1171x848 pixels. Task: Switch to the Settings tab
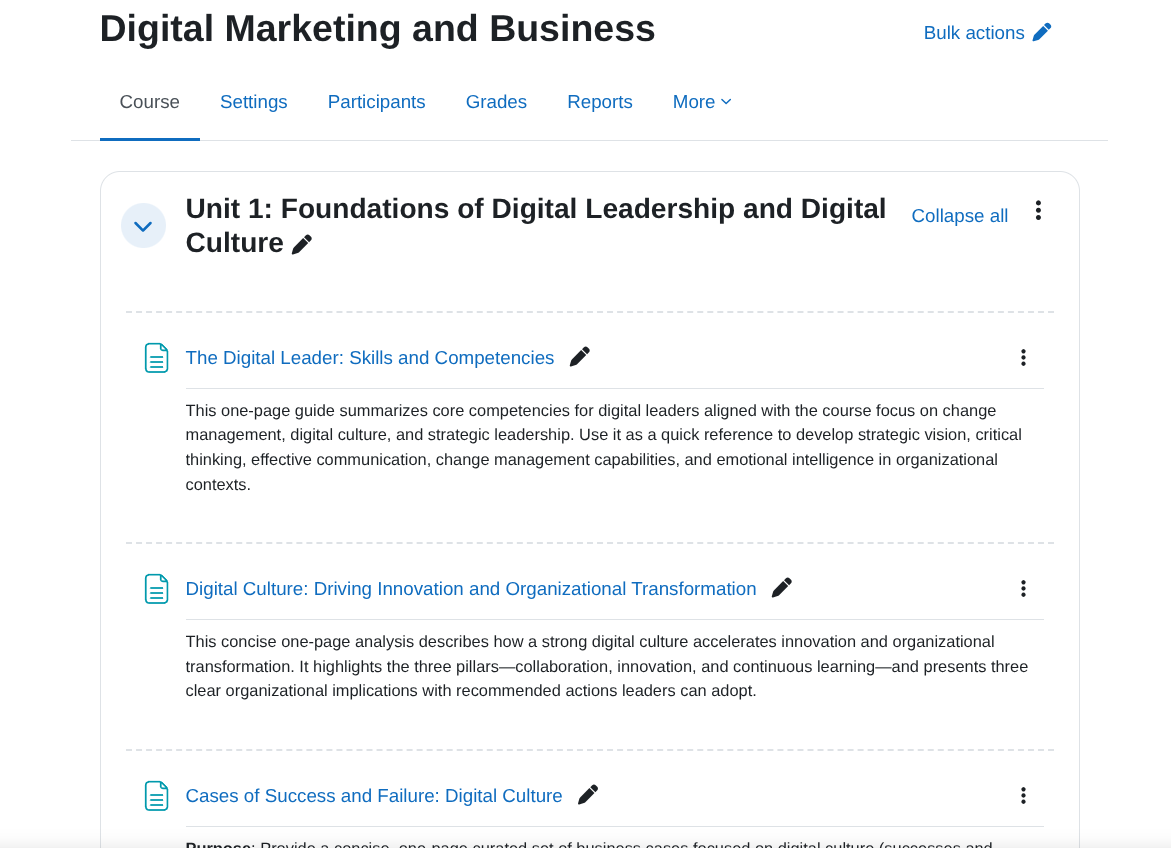pyautogui.click(x=253, y=101)
